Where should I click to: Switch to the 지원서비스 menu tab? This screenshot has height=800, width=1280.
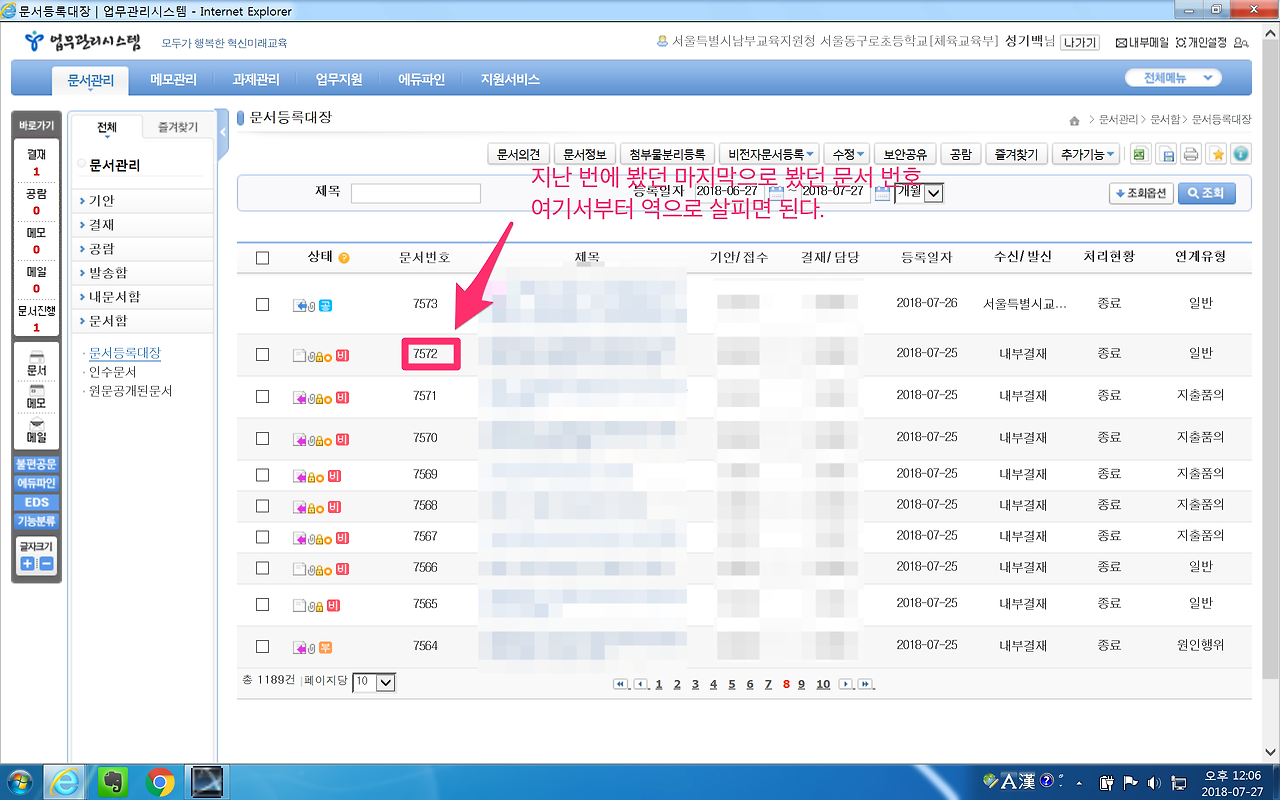[x=510, y=80]
